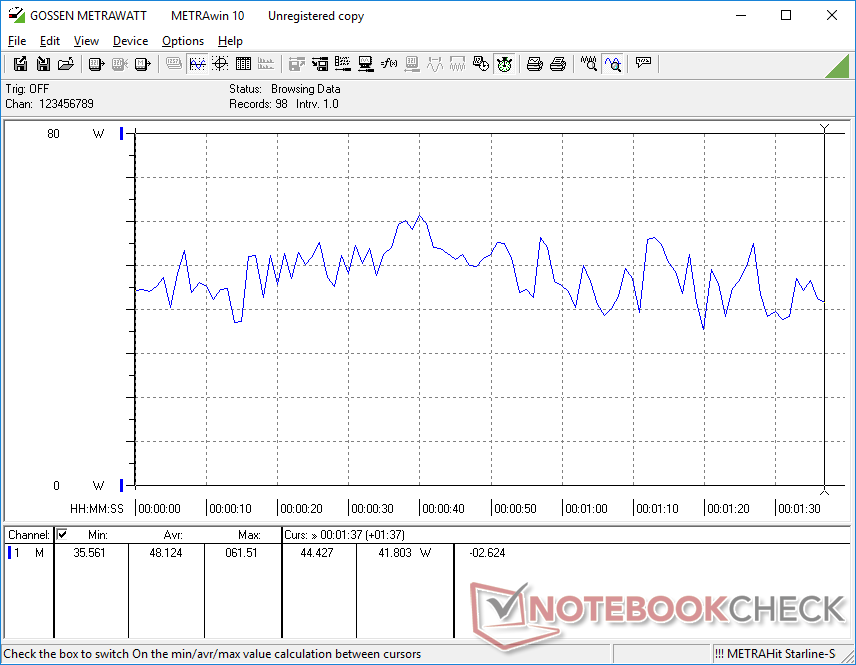Click the greyed disk transfer icon
Viewport: 856px width, 665px height.
click(x=296, y=64)
